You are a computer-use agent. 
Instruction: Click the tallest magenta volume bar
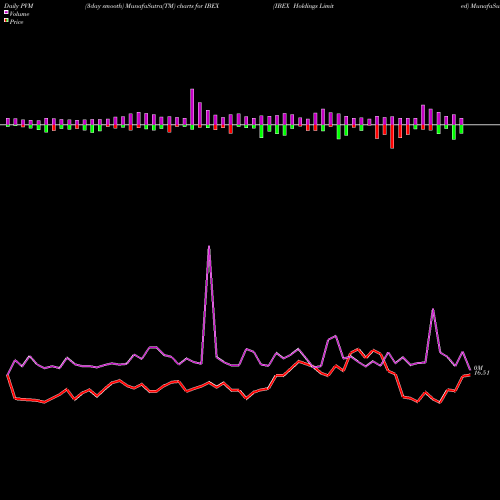(x=192, y=107)
